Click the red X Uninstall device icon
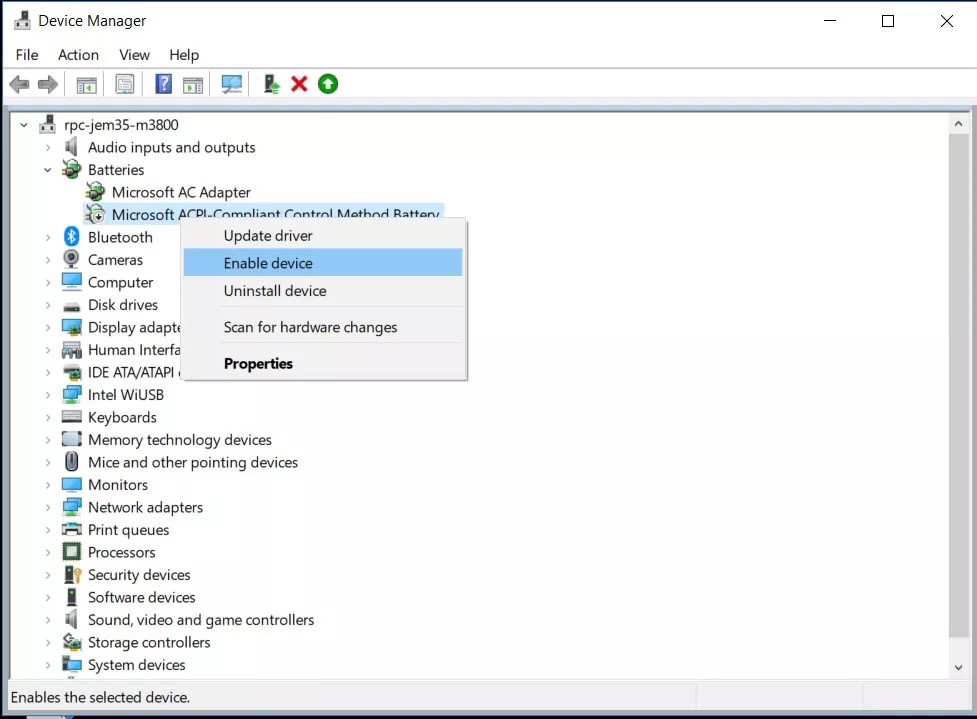Screen dimensions: 977x719 (x=299, y=84)
